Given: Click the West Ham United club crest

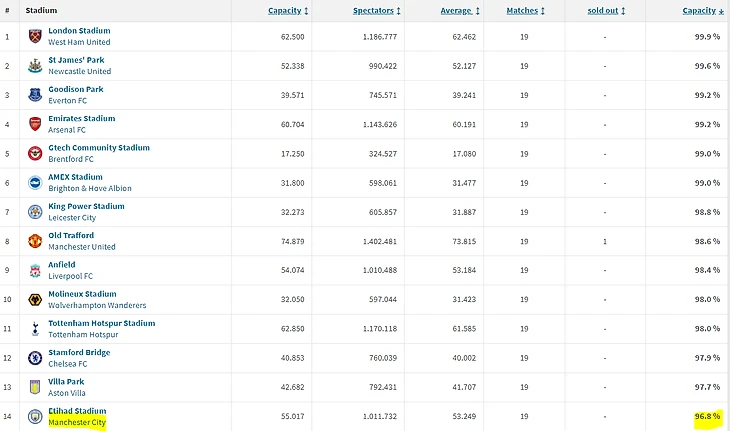Looking at the screenshot, I should pyautogui.click(x=34, y=37).
